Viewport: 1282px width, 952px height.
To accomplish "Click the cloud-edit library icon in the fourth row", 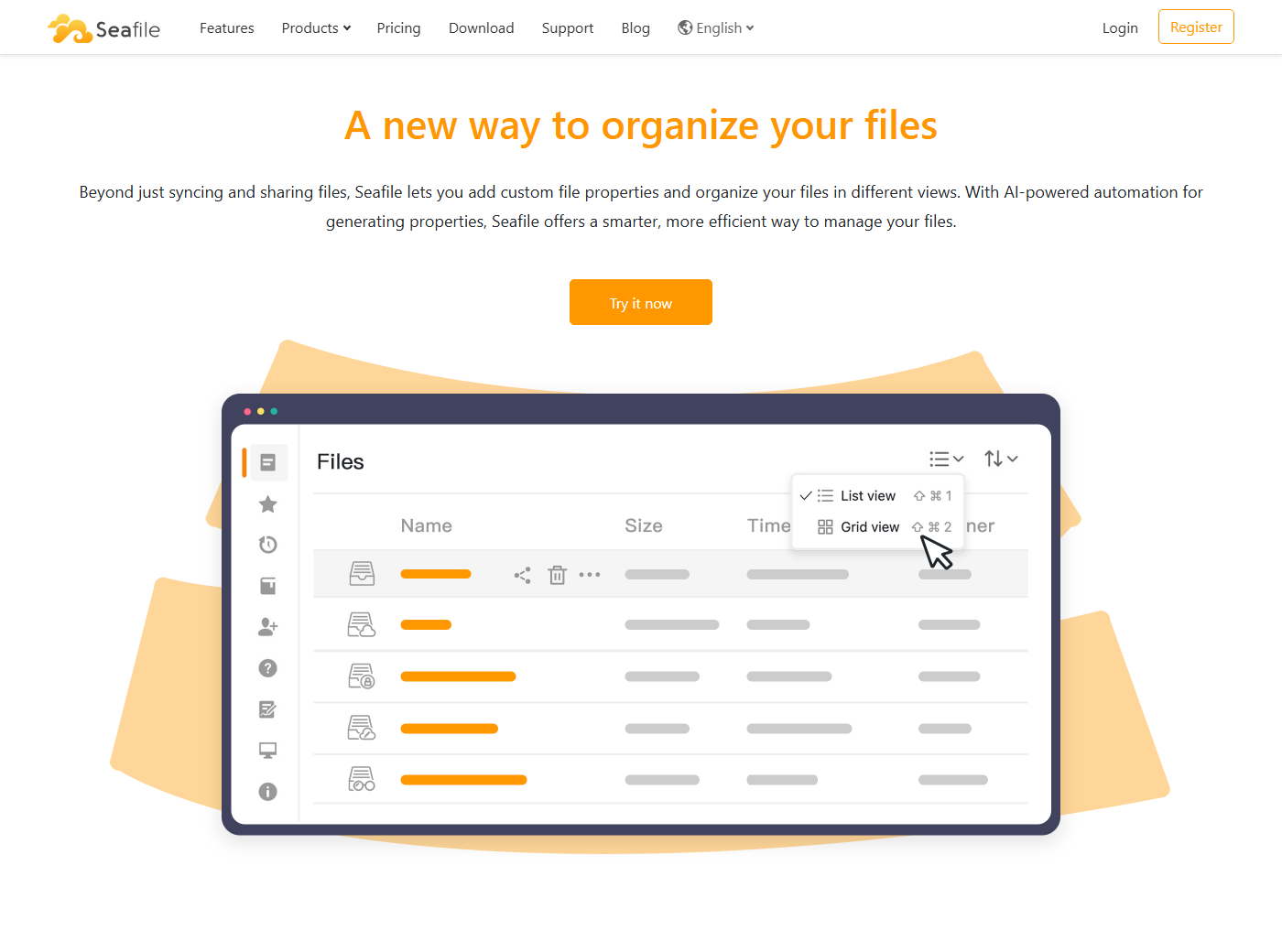I will tap(362, 728).
